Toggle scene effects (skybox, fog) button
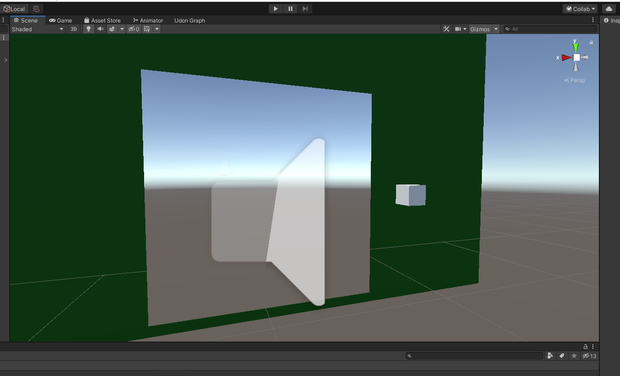This screenshot has width=620, height=376. [112, 29]
